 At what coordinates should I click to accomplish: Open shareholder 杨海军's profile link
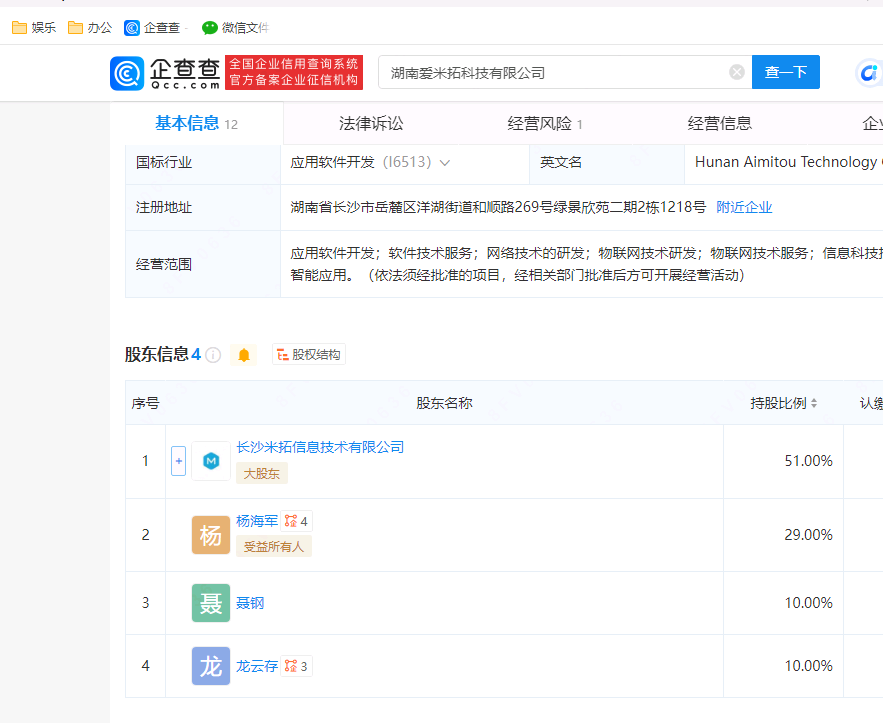pyautogui.click(x=257, y=521)
